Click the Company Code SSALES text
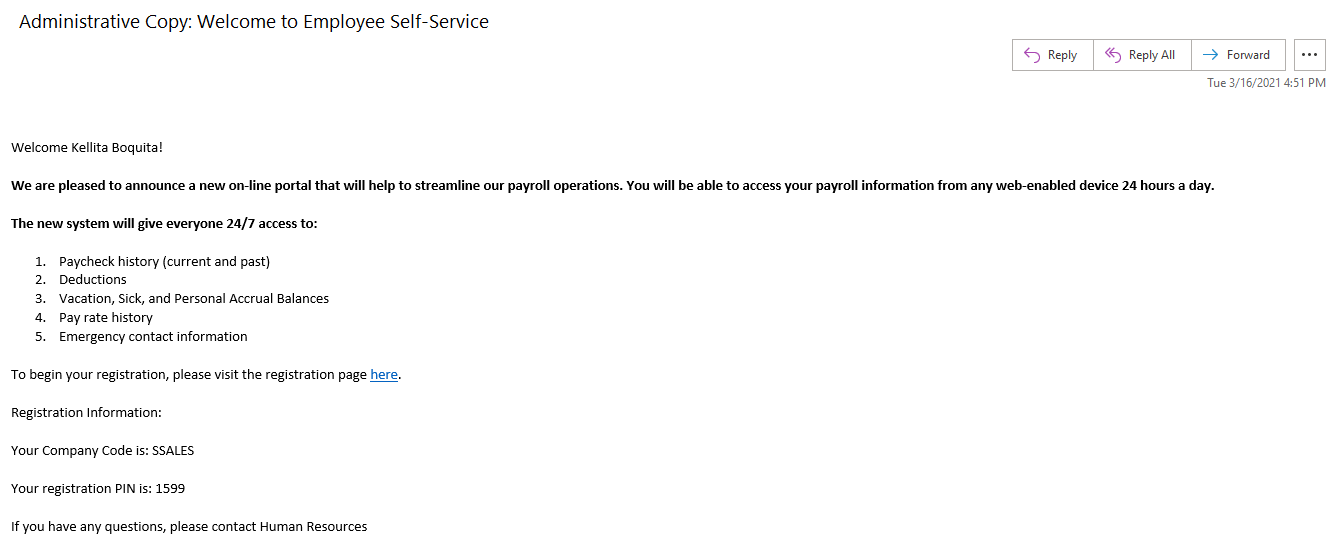This screenshot has height=558, width=1334. tap(103, 451)
